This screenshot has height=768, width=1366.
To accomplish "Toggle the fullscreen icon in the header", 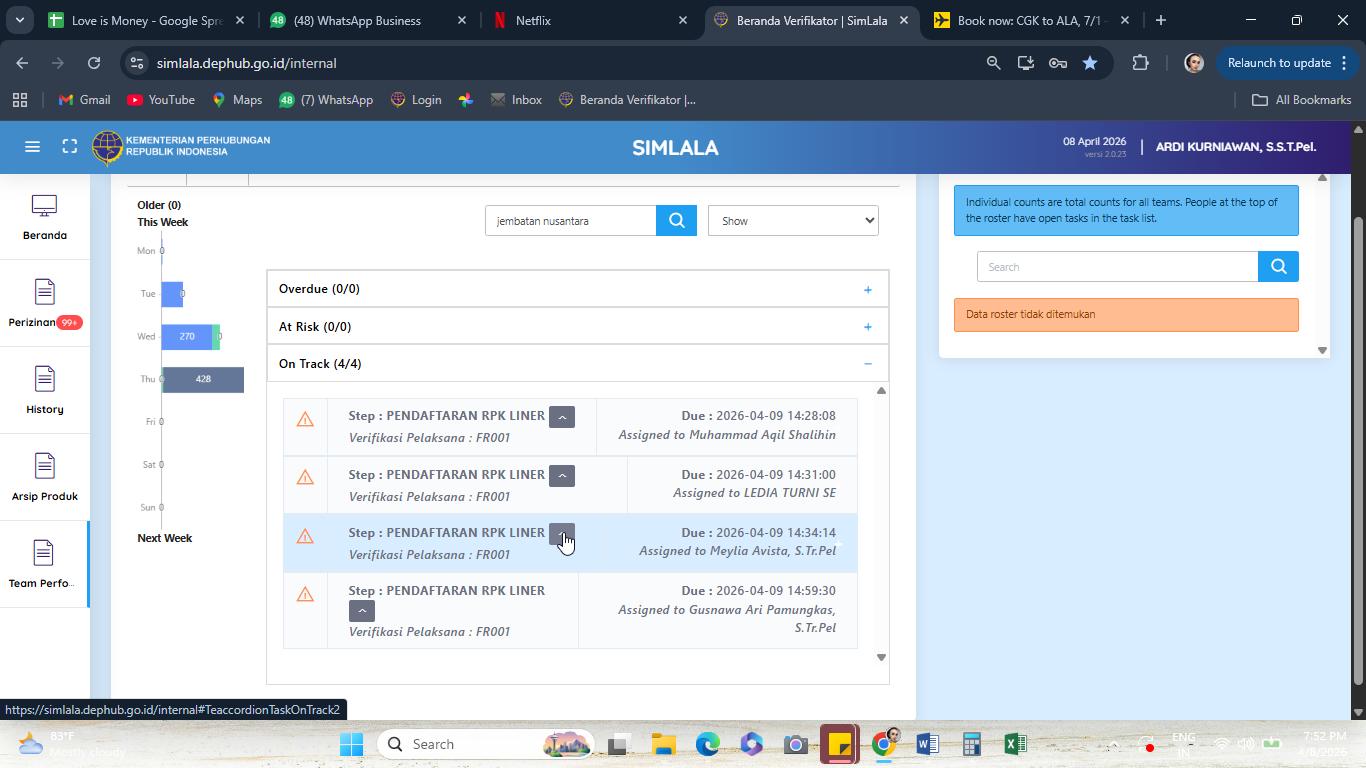I will pyautogui.click(x=69, y=147).
